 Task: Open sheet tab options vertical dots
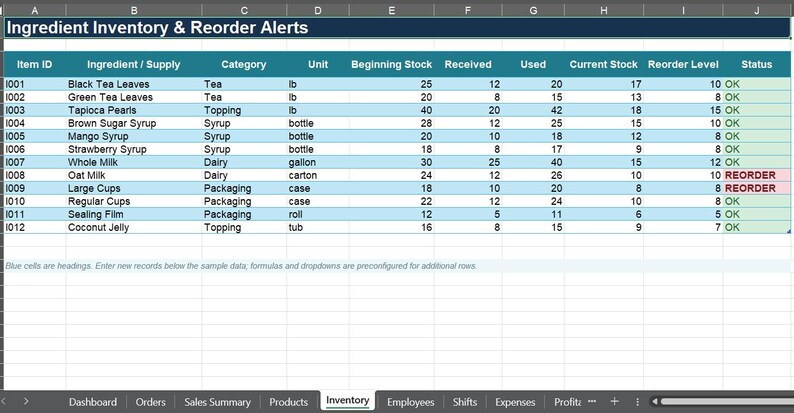click(638, 401)
